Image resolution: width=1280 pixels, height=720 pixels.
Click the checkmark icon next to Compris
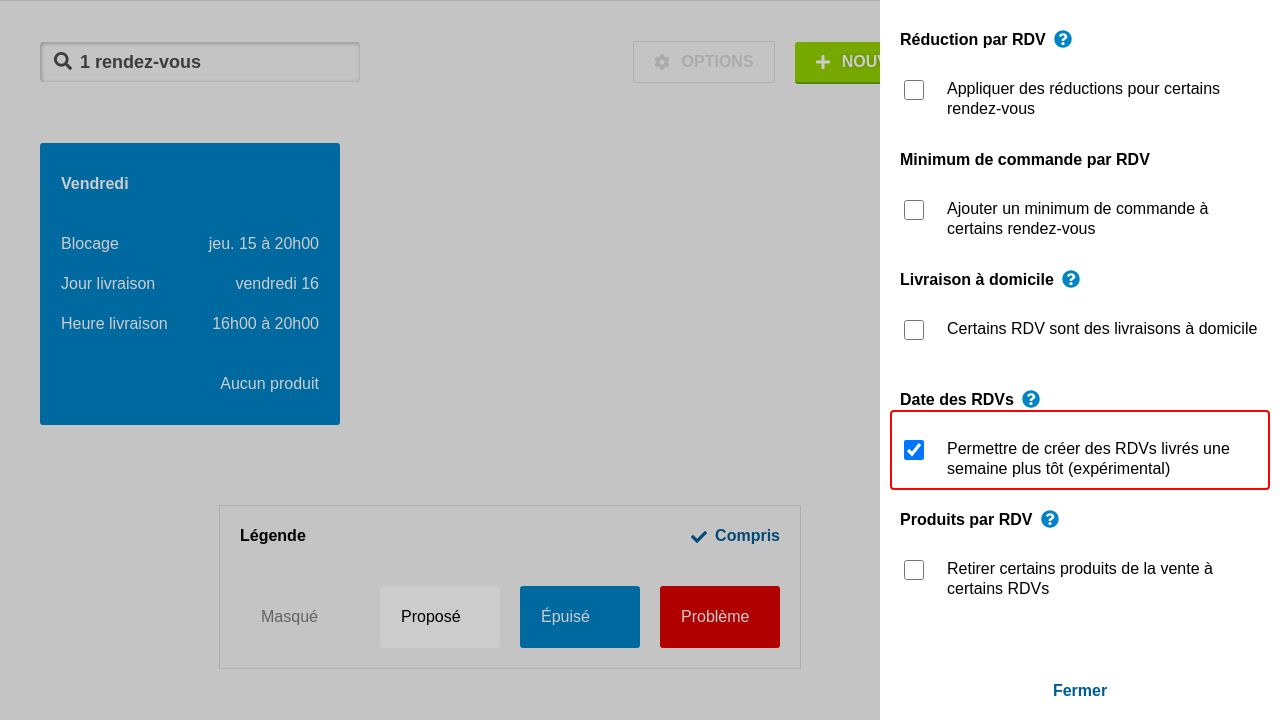click(x=699, y=536)
